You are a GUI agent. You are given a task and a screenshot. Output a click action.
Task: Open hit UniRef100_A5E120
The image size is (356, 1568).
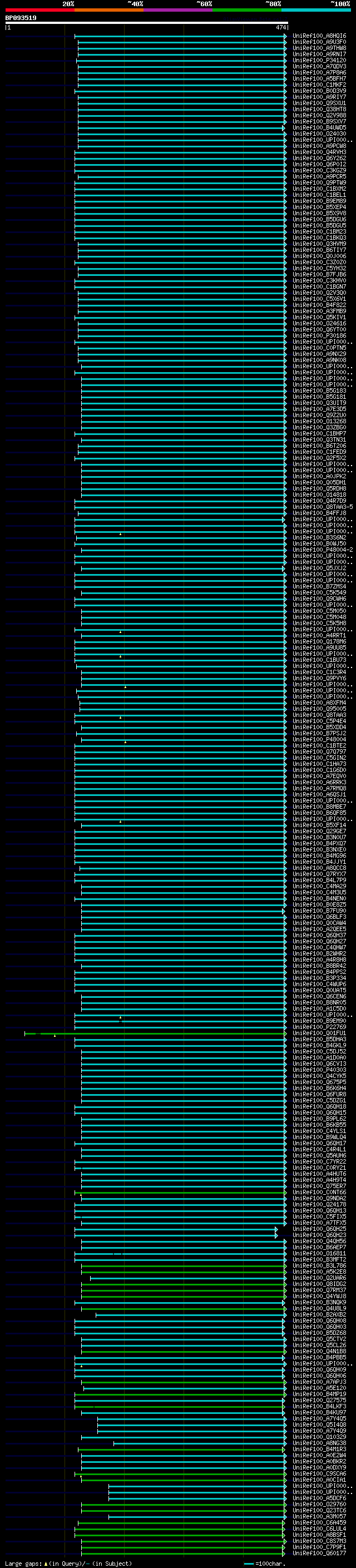(x=319, y=1388)
